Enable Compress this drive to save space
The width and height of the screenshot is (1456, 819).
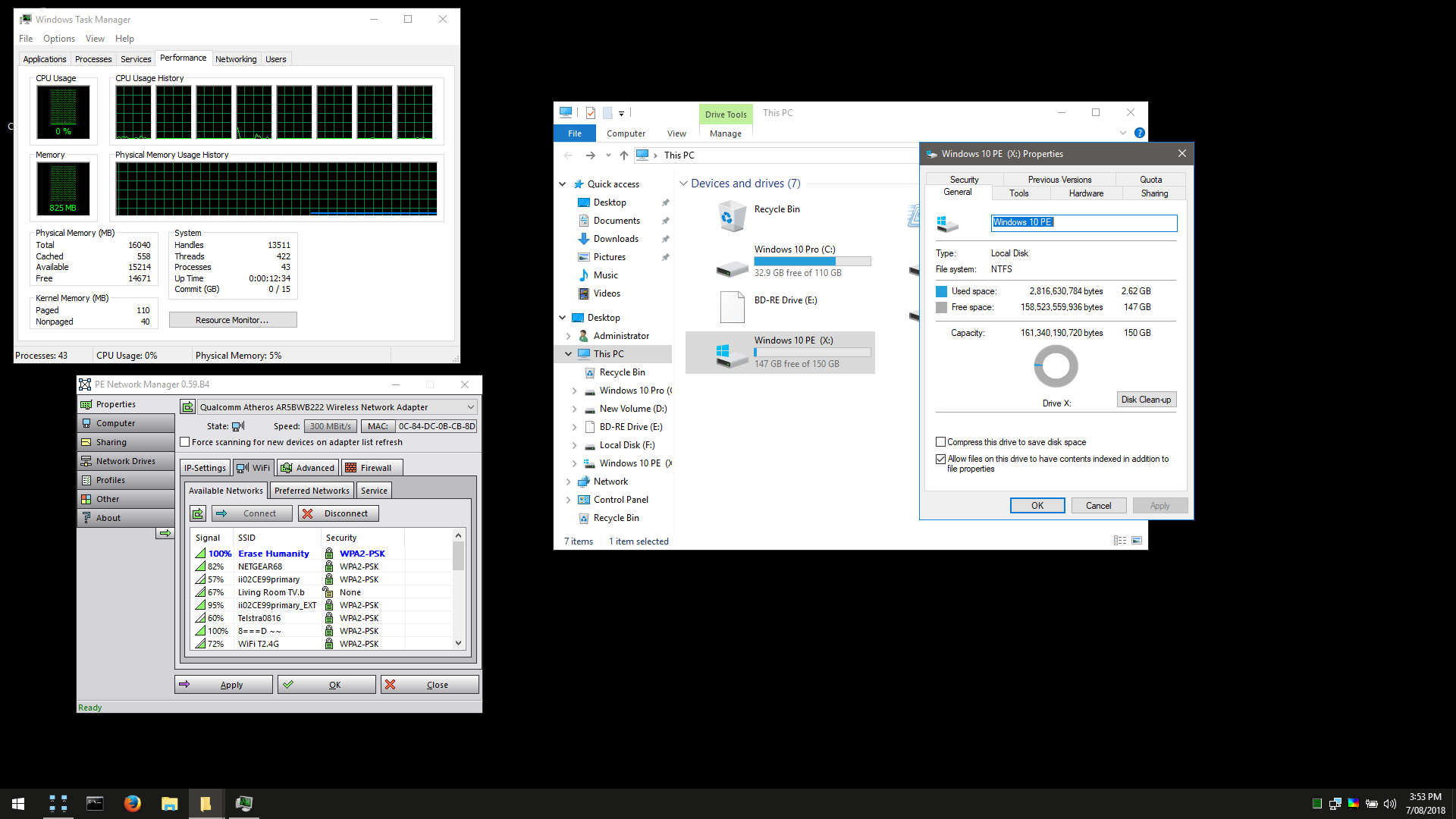940,442
